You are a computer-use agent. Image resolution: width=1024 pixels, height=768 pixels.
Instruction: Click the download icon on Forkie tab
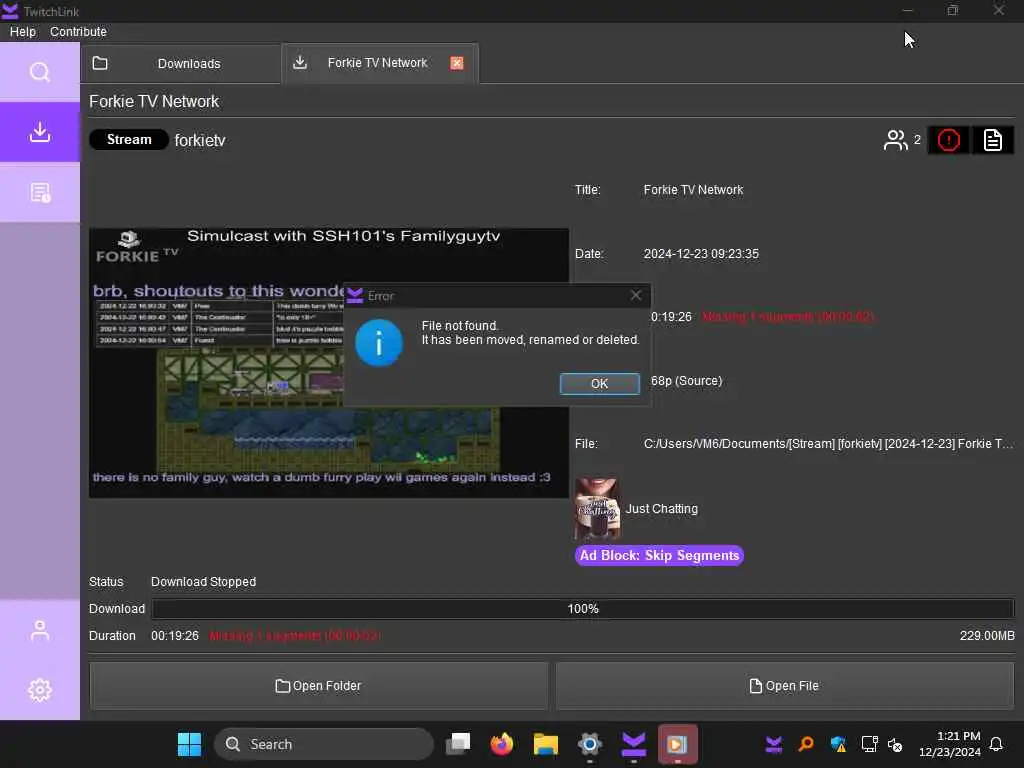point(300,63)
